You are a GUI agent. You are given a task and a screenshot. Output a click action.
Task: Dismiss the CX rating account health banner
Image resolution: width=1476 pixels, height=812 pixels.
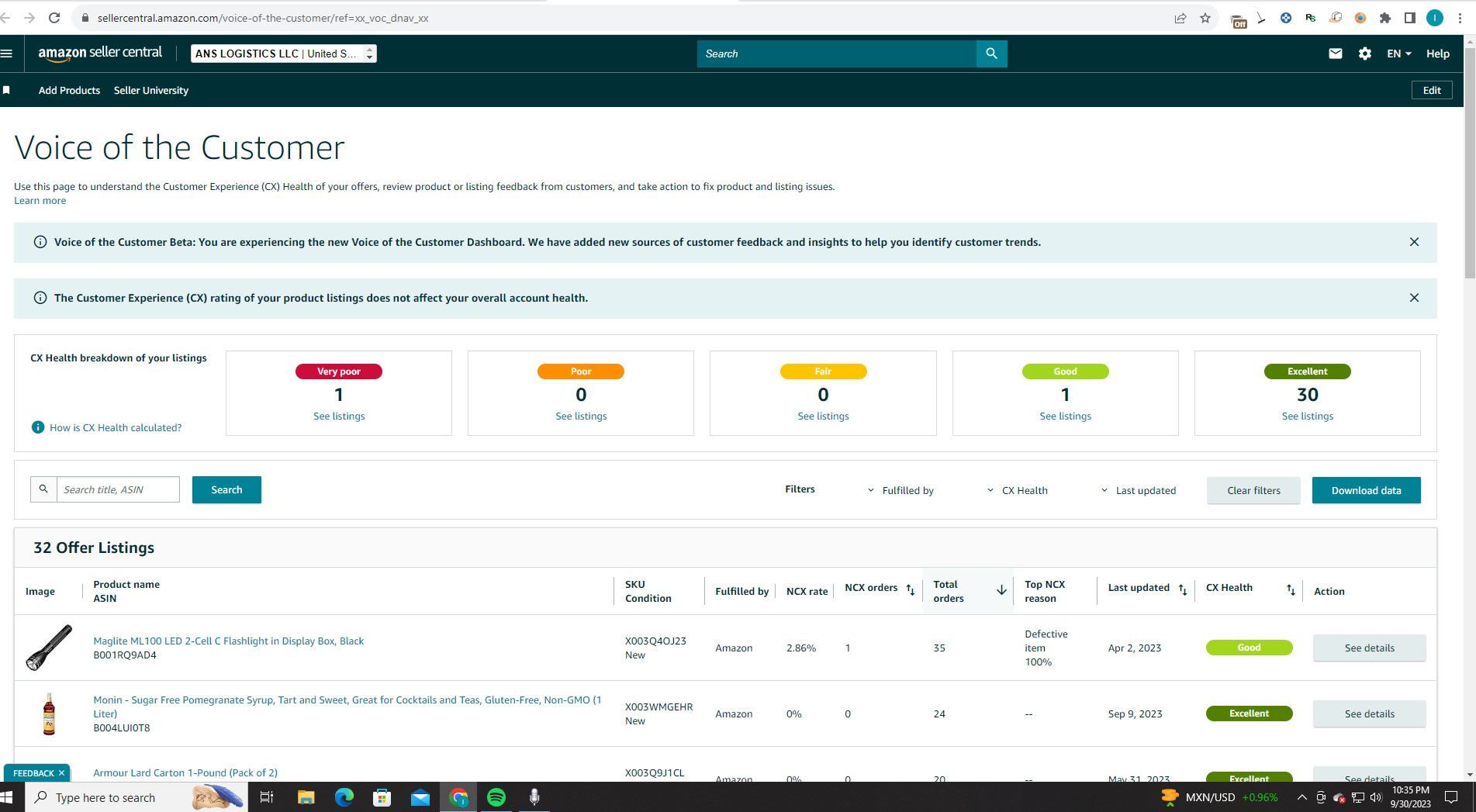pyautogui.click(x=1414, y=298)
